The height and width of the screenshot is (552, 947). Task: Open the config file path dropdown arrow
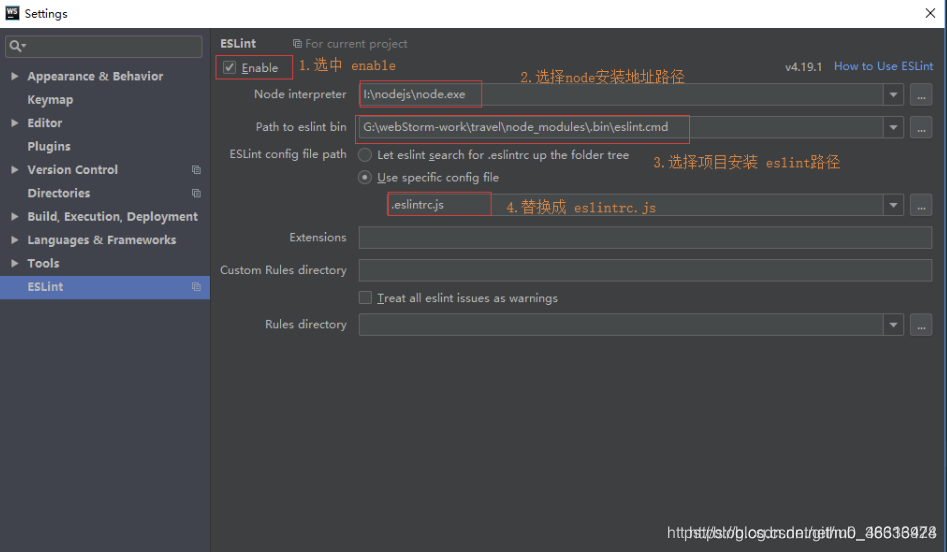(893, 205)
